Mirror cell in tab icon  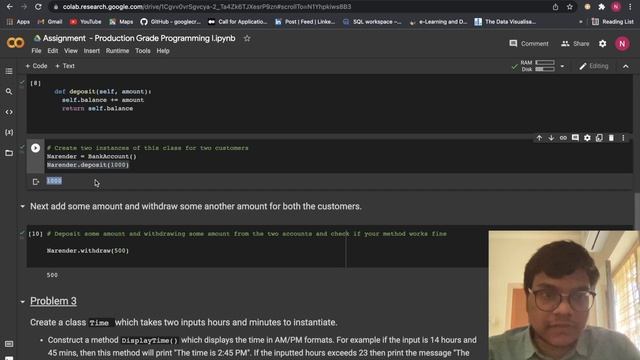(599, 138)
